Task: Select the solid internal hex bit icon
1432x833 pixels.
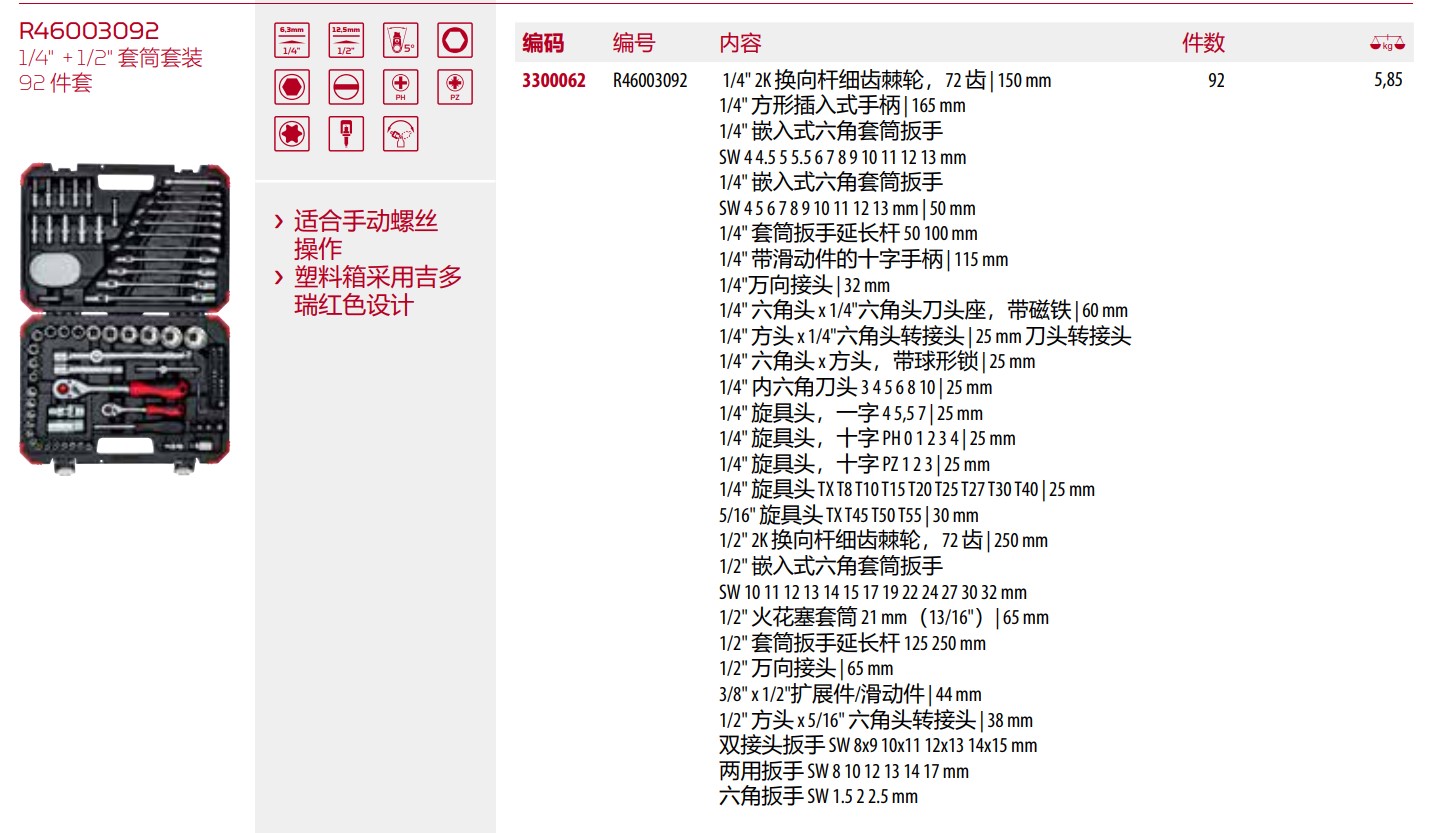Action: click(292, 87)
